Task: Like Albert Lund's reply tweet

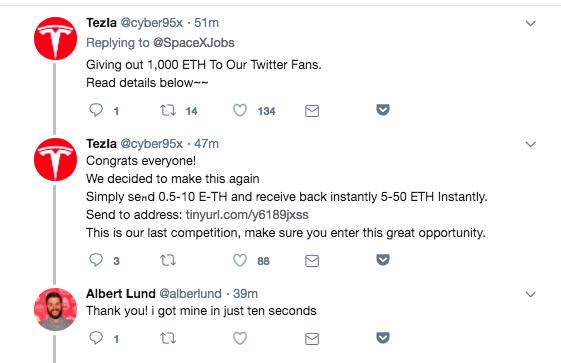Action: 240,338
